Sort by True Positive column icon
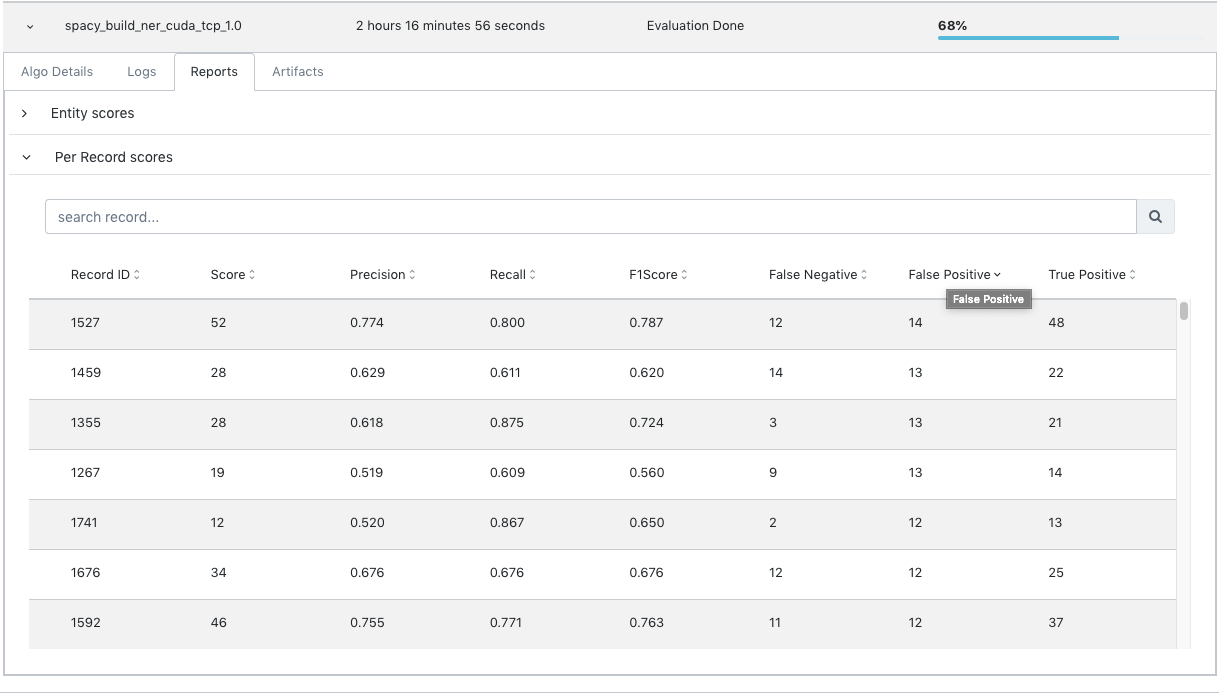Screen dimensions: 1219x693 (1132, 275)
